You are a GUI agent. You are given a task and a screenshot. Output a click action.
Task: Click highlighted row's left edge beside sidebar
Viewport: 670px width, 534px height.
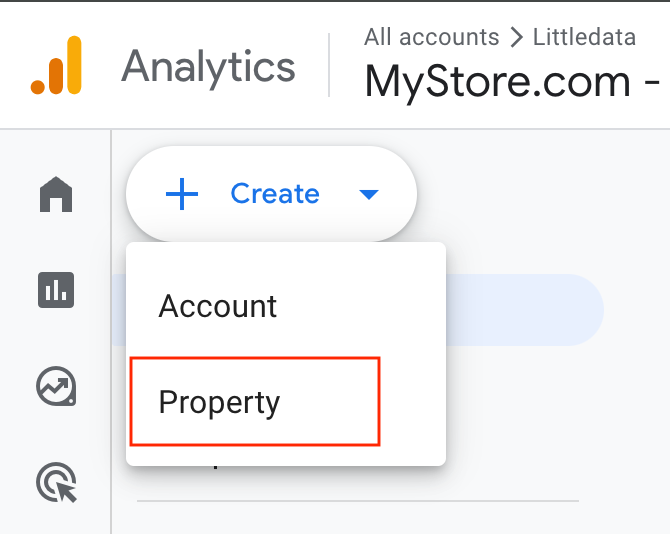(x=119, y=310)
